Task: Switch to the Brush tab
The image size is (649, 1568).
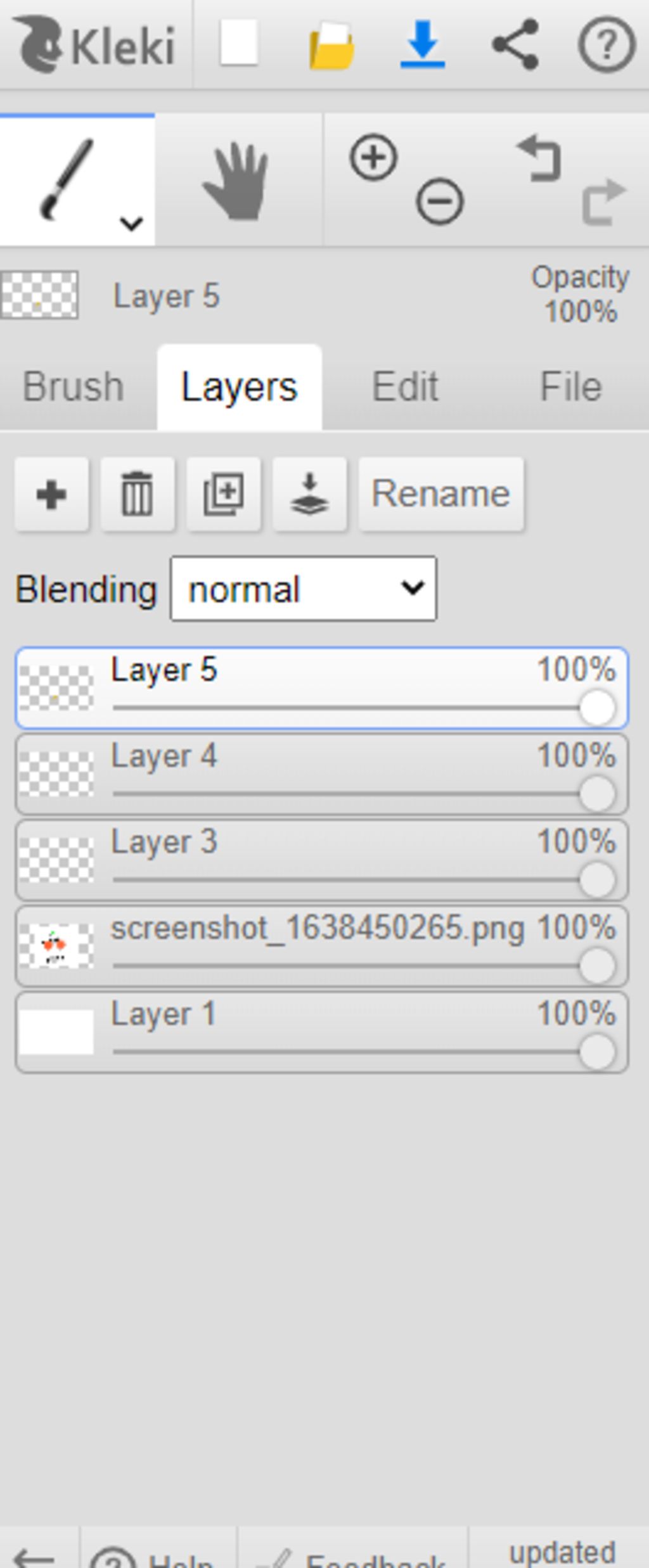Action: 74,386
